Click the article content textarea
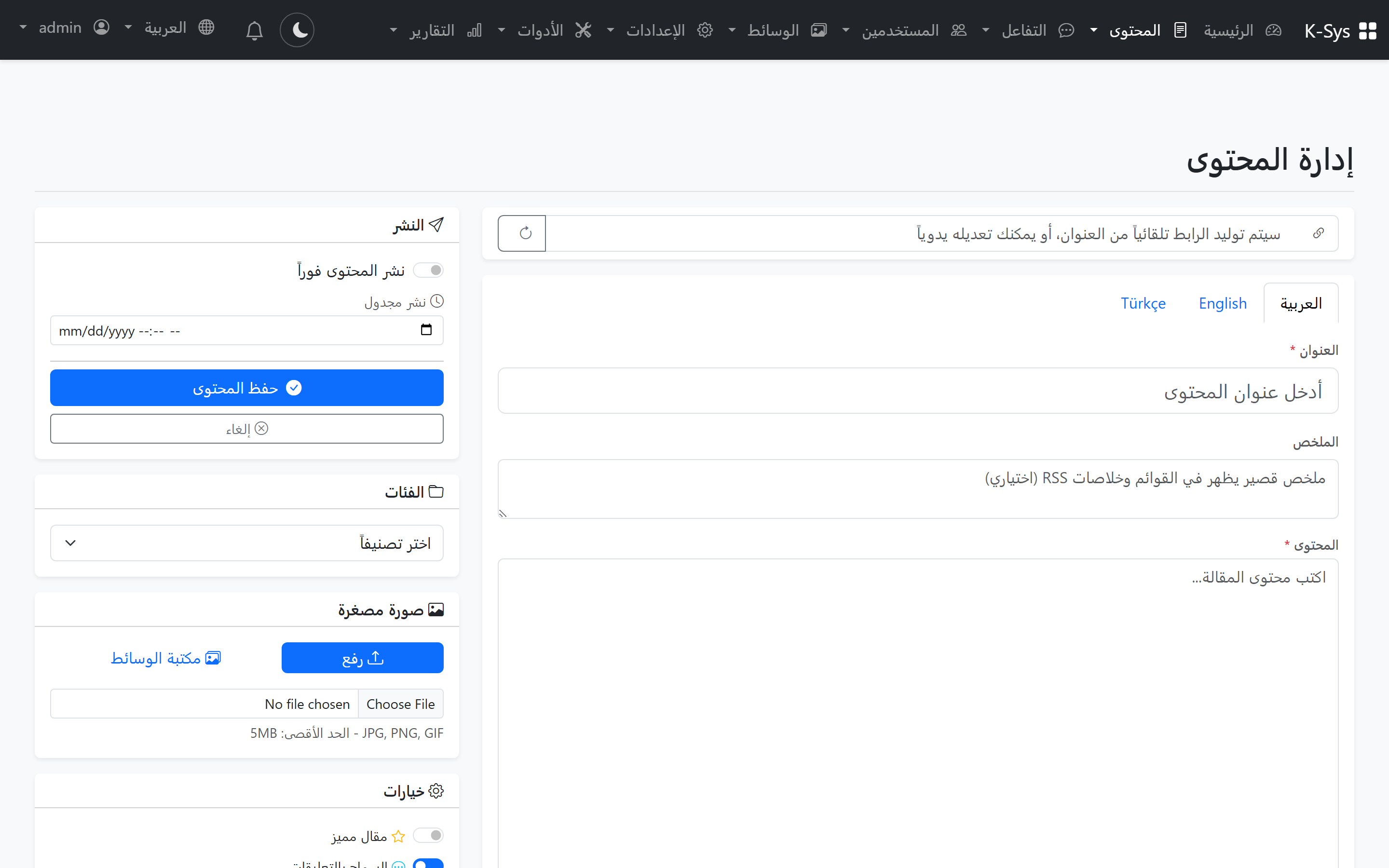Screen dimensions: 1389x868 918,713
